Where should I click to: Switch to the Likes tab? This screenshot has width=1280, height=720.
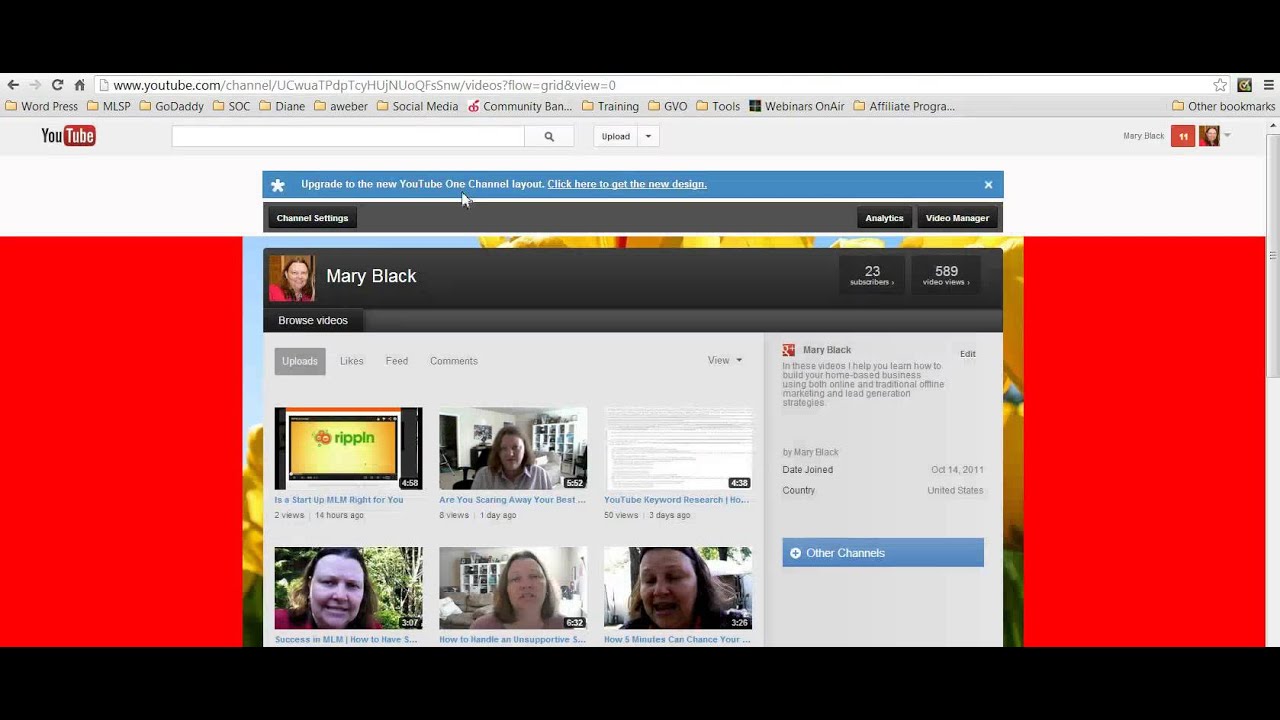click(352, 361)
